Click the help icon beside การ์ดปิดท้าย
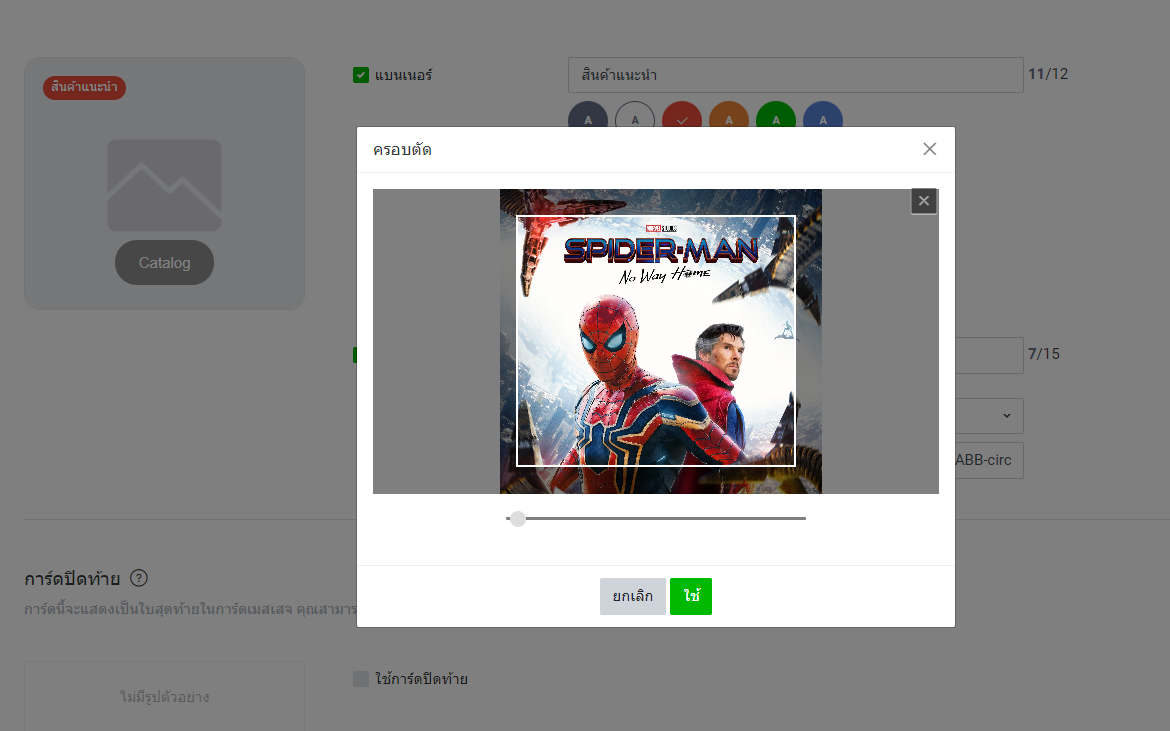The image size is (1170, 731). click(139, 578)
